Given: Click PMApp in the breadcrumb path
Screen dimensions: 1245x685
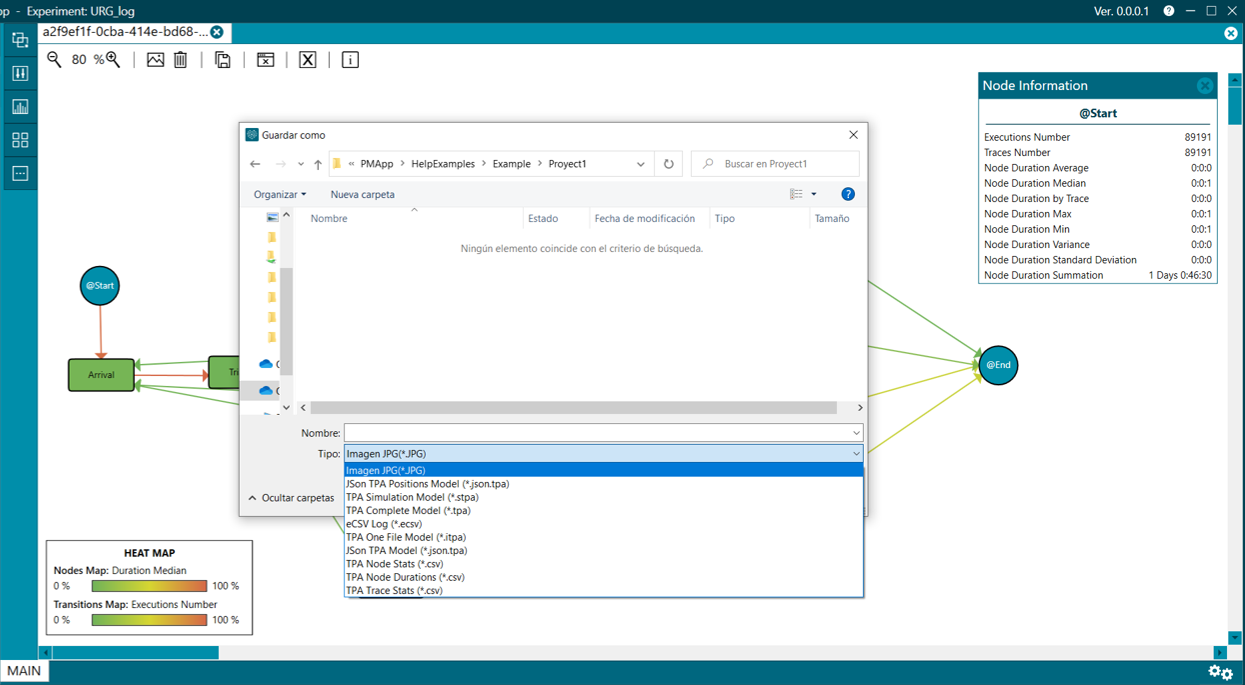Looking at the screenshot, I should pos(377,164).
